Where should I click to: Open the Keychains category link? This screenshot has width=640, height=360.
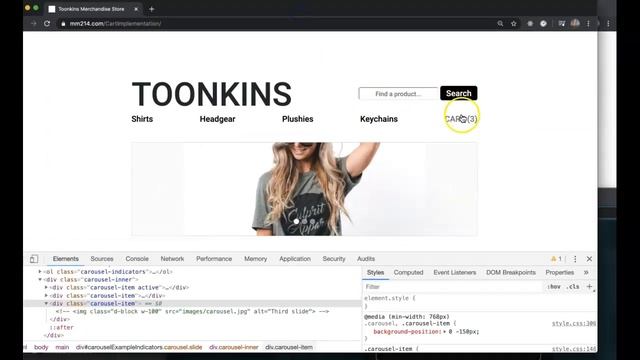point(379,119)
